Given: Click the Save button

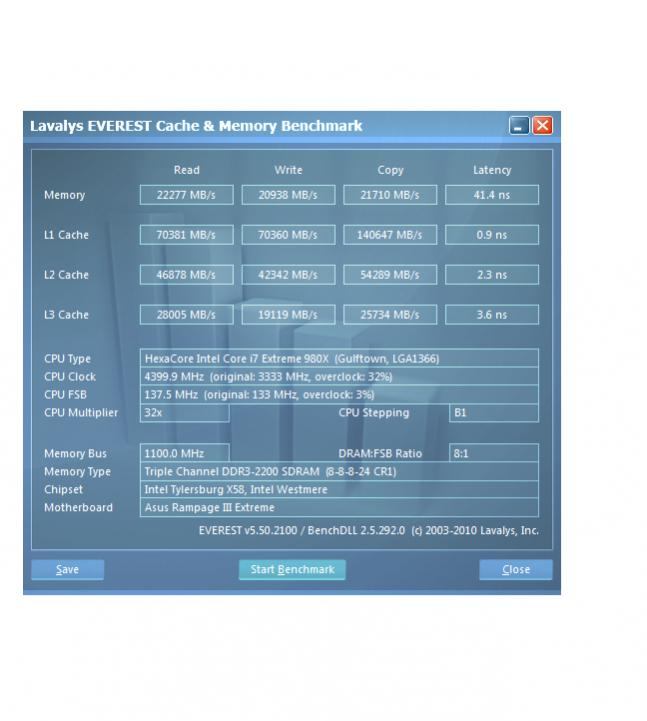Looking at the screenshot, I should 68,569.
